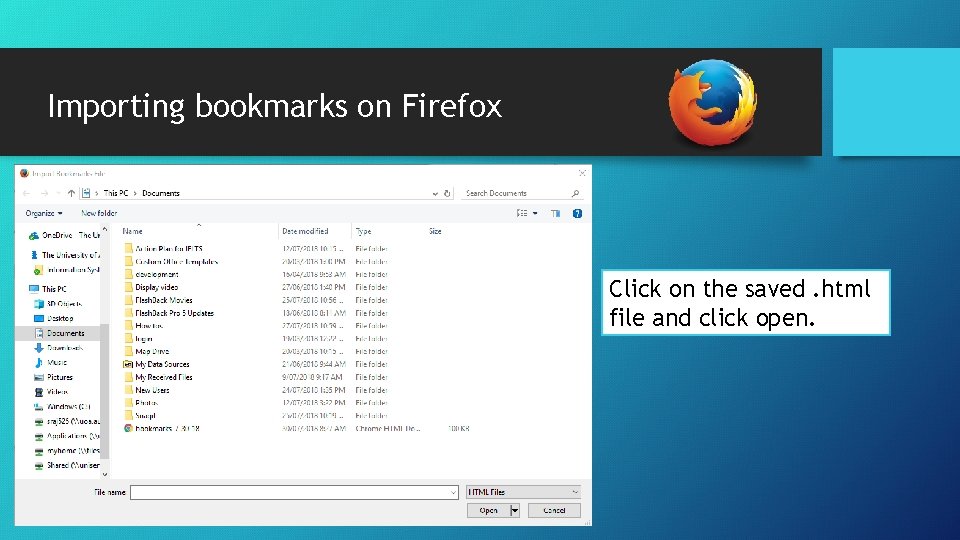Click the Music note icon
This screenshot has width=960, height=540.
click(x=39, y=362)
